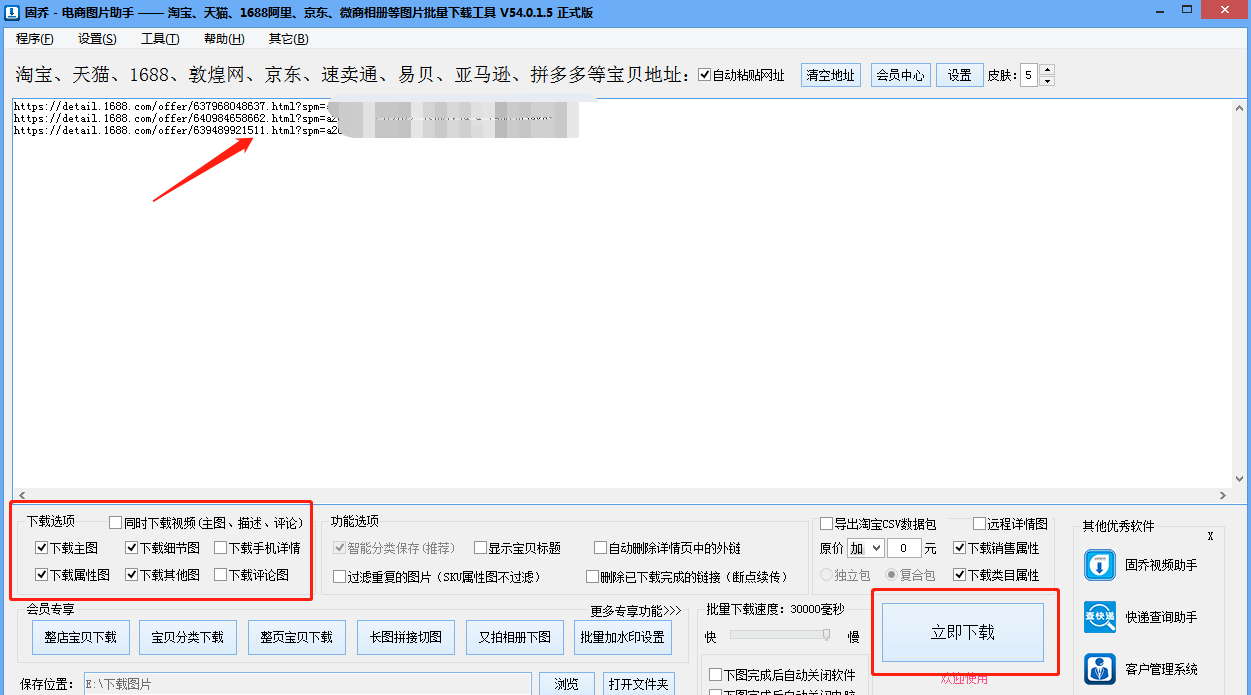Open 快递查询助手 icon

[x=1100, y=617]
